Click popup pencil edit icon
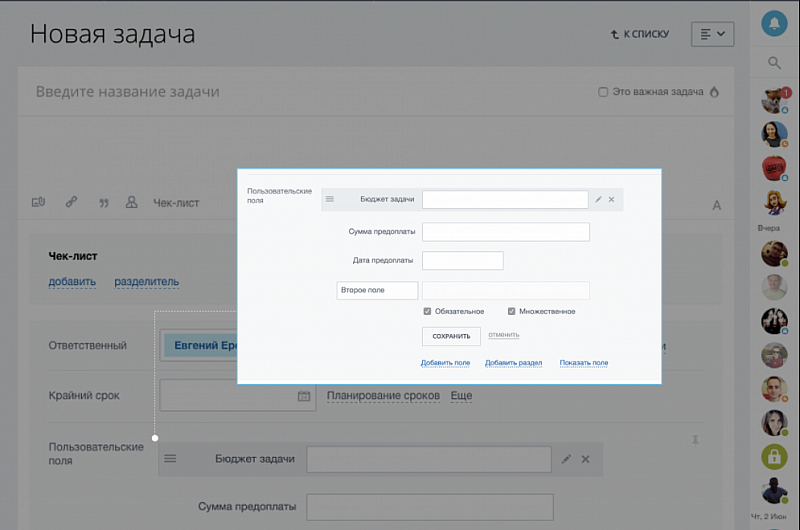 598,199
